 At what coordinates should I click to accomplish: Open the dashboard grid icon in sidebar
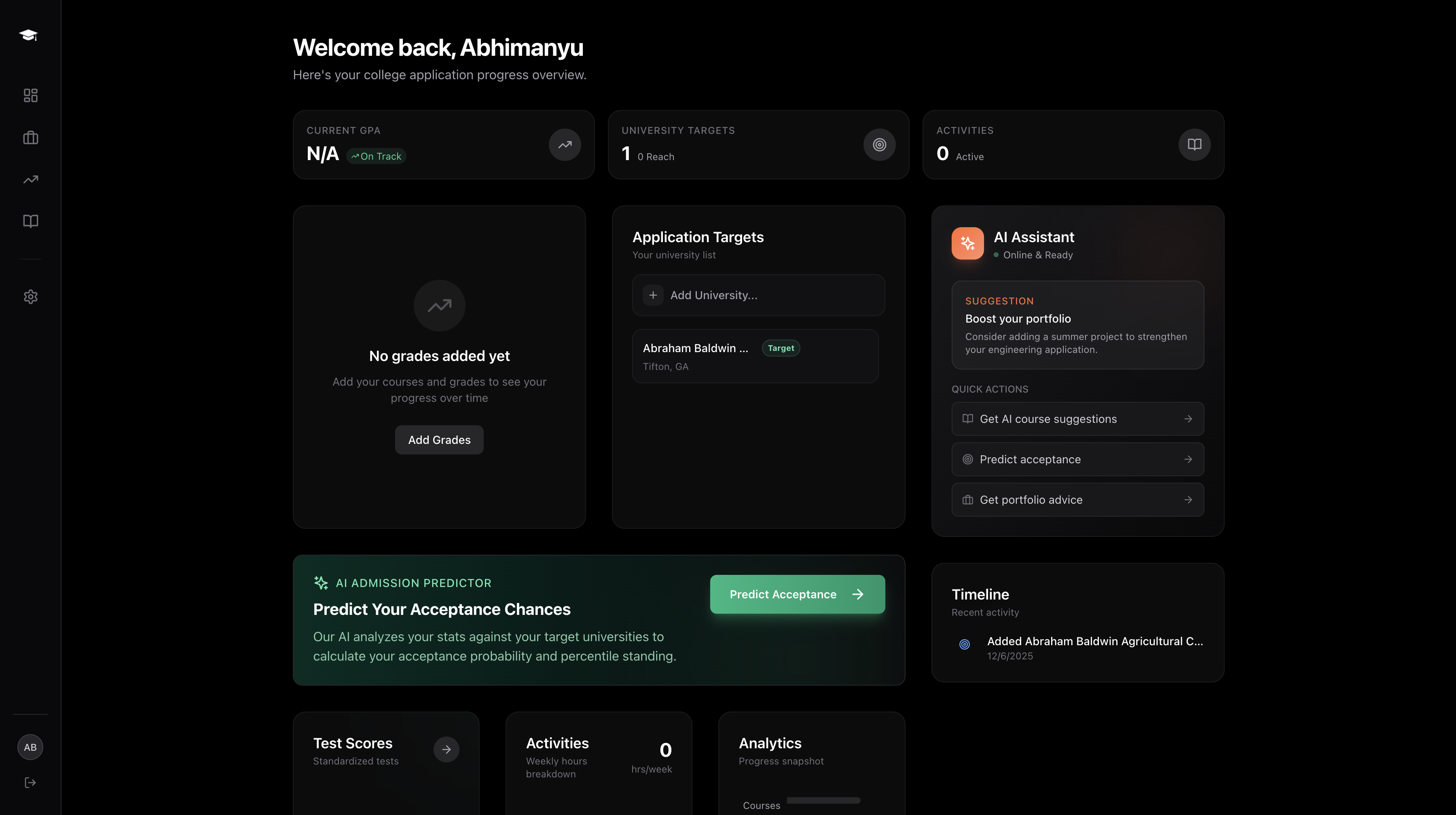[30, 95]
